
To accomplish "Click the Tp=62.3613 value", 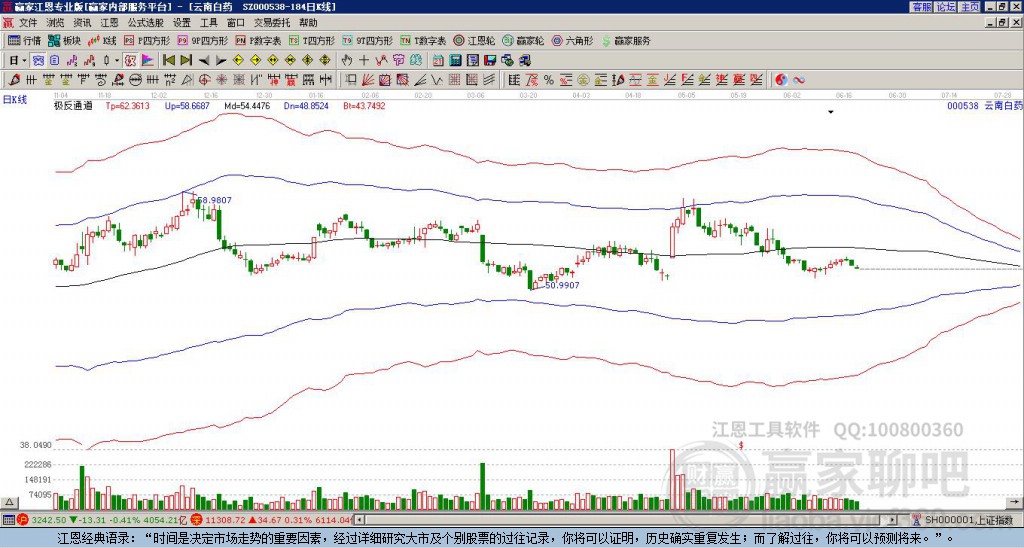I will pyautogui.click(x=127, y=105).
